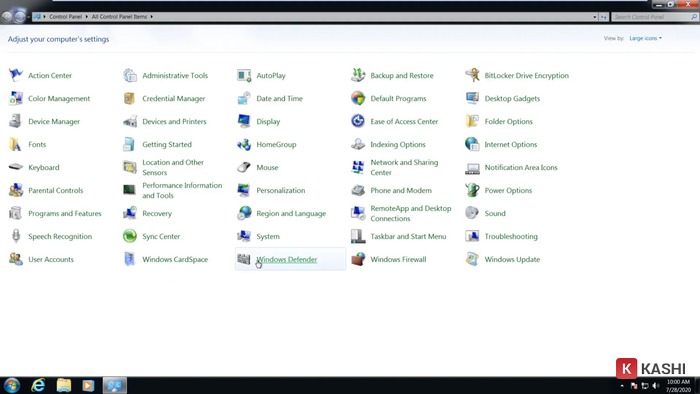700x394 pixels.
Task: Click the Internet Options globe icon
Action: click(472, 144)
